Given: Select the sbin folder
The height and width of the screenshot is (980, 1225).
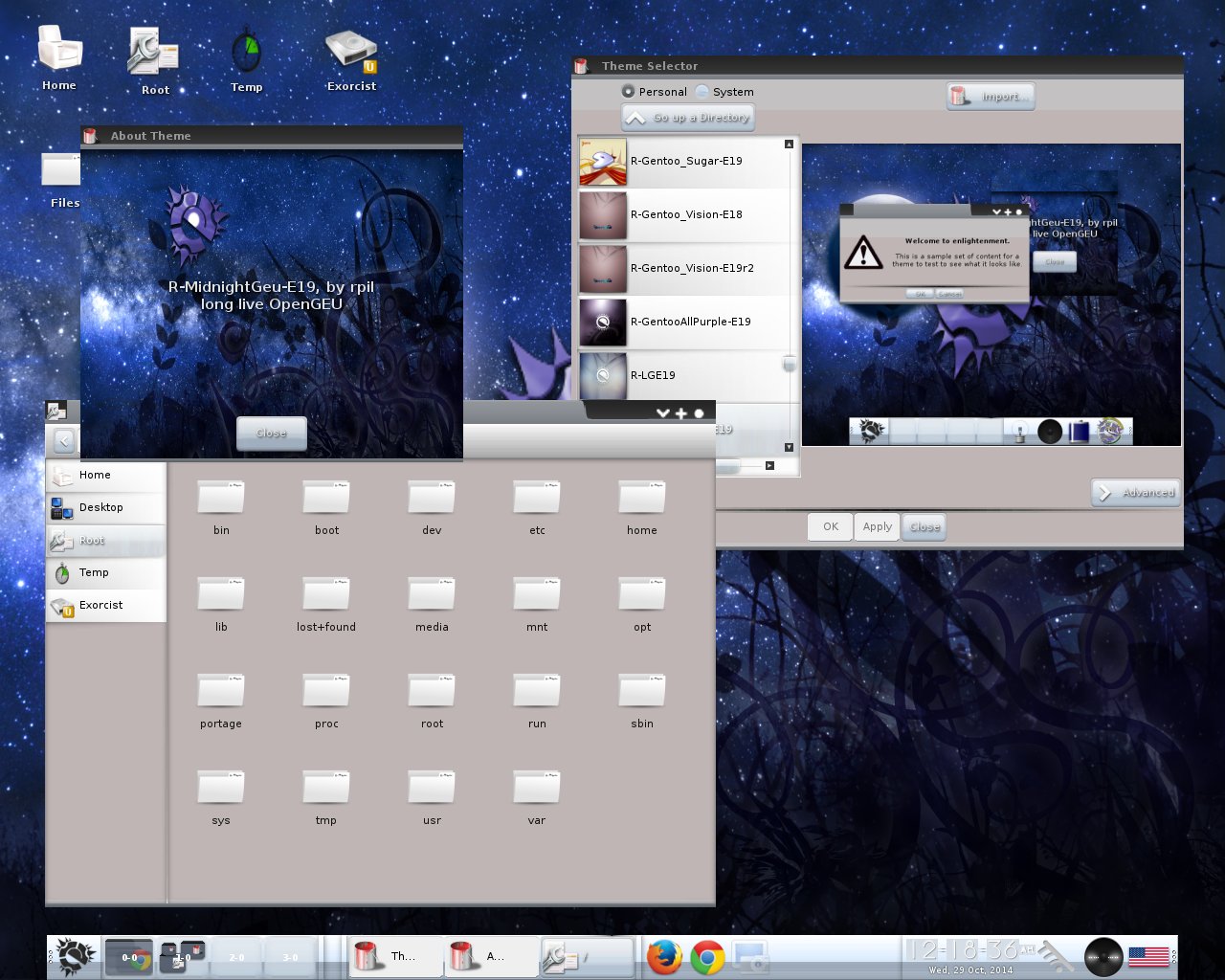Looking at the screenshot, I should 642,701.
